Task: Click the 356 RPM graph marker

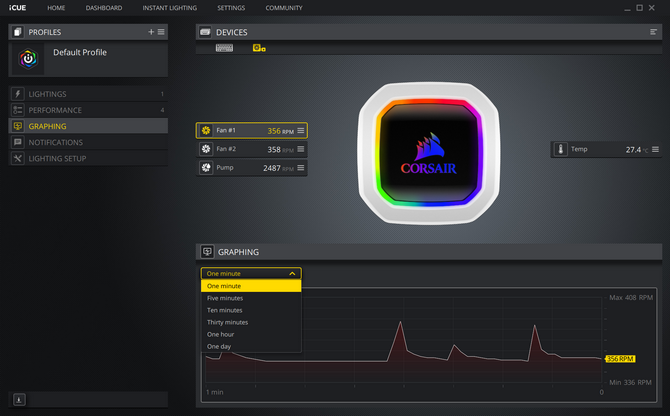Action: click(x=620, y=359)
